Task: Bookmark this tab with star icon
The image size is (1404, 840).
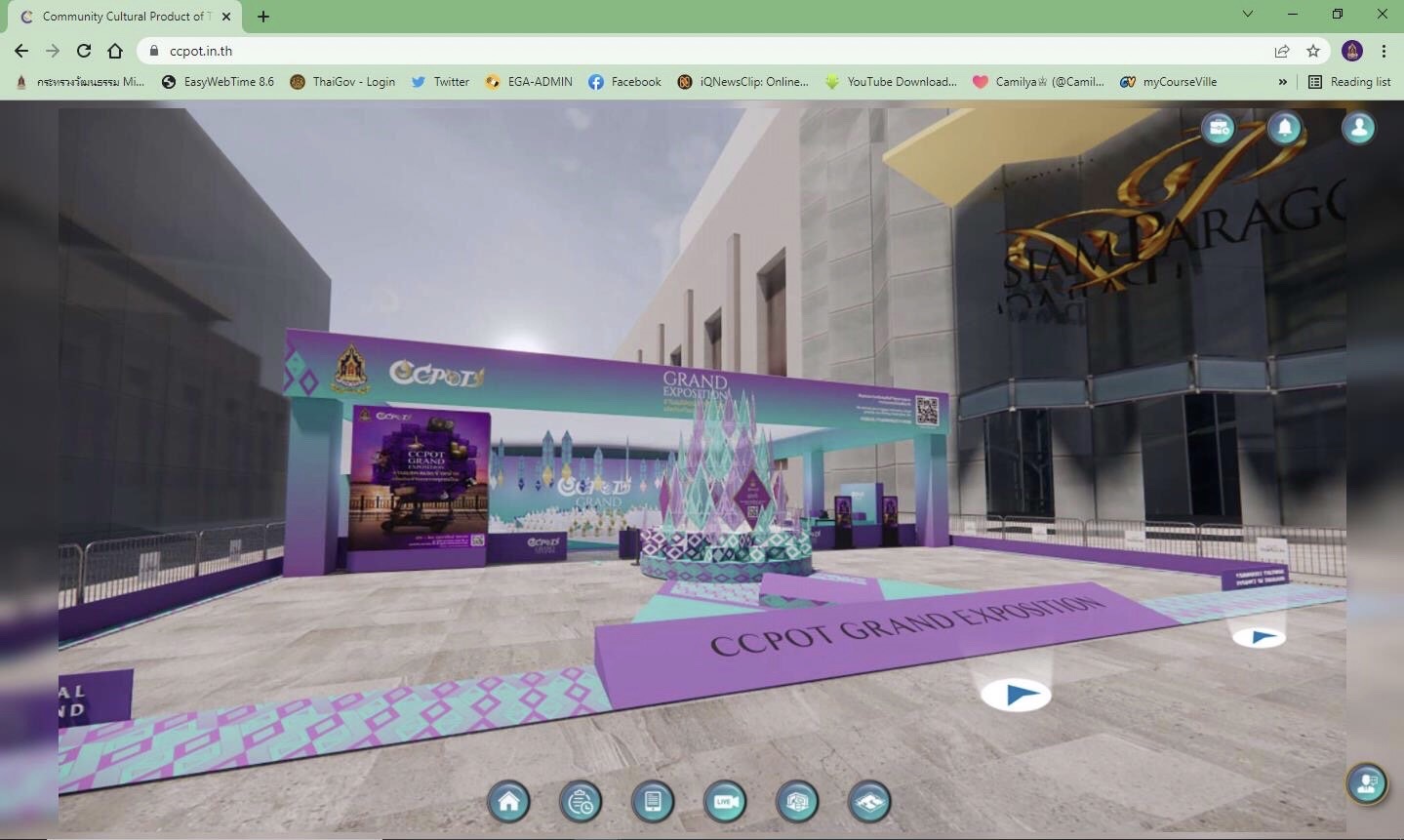Action: click(1313, 51)
